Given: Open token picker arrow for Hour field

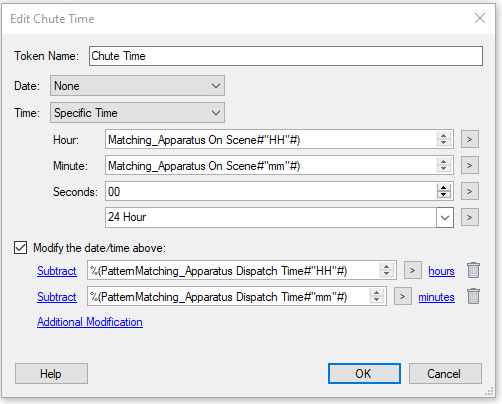Looking at the screenshot, I should coord(470,139).
